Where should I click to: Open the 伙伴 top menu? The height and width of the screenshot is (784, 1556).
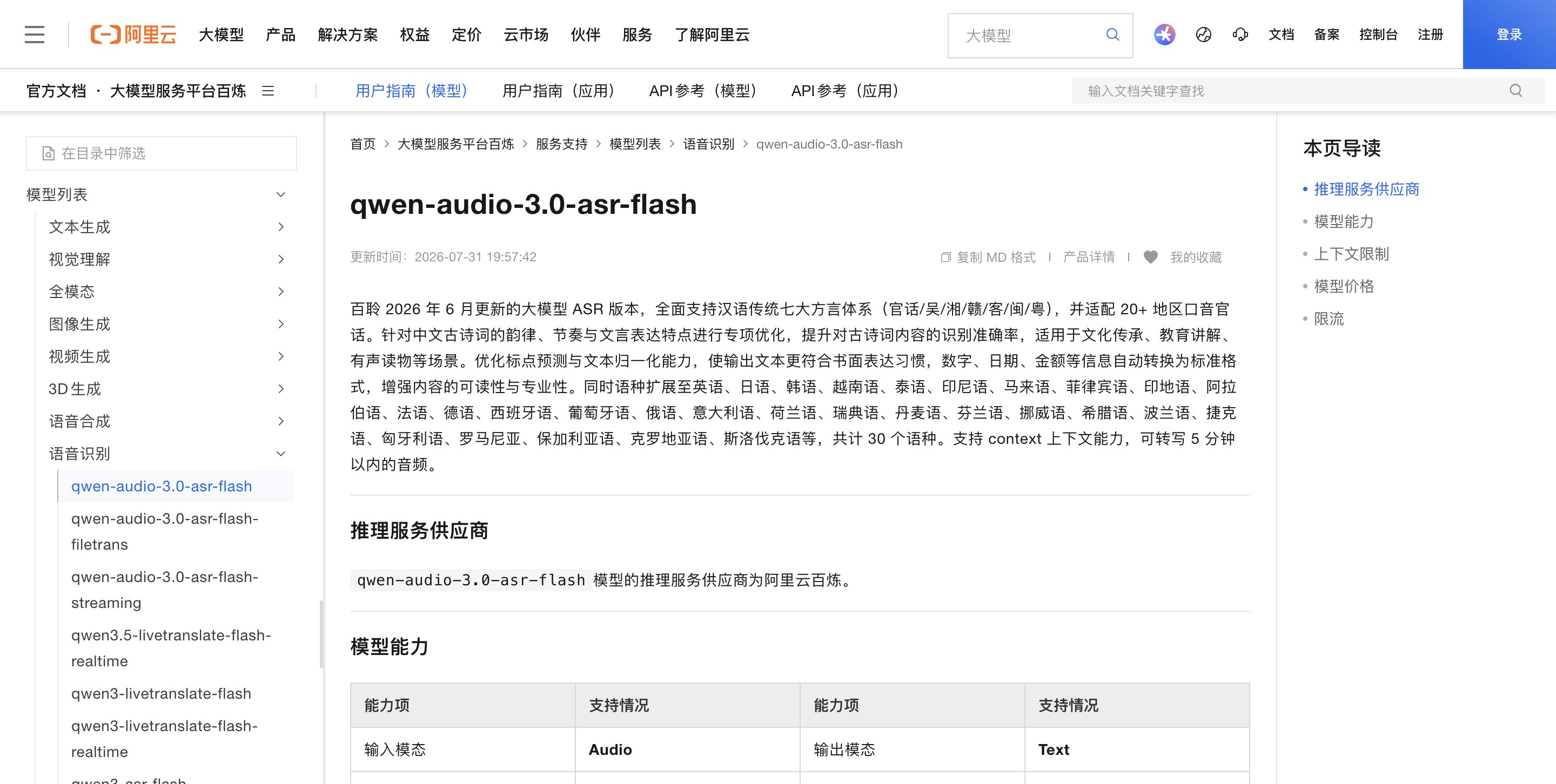[x=585, y=35]
